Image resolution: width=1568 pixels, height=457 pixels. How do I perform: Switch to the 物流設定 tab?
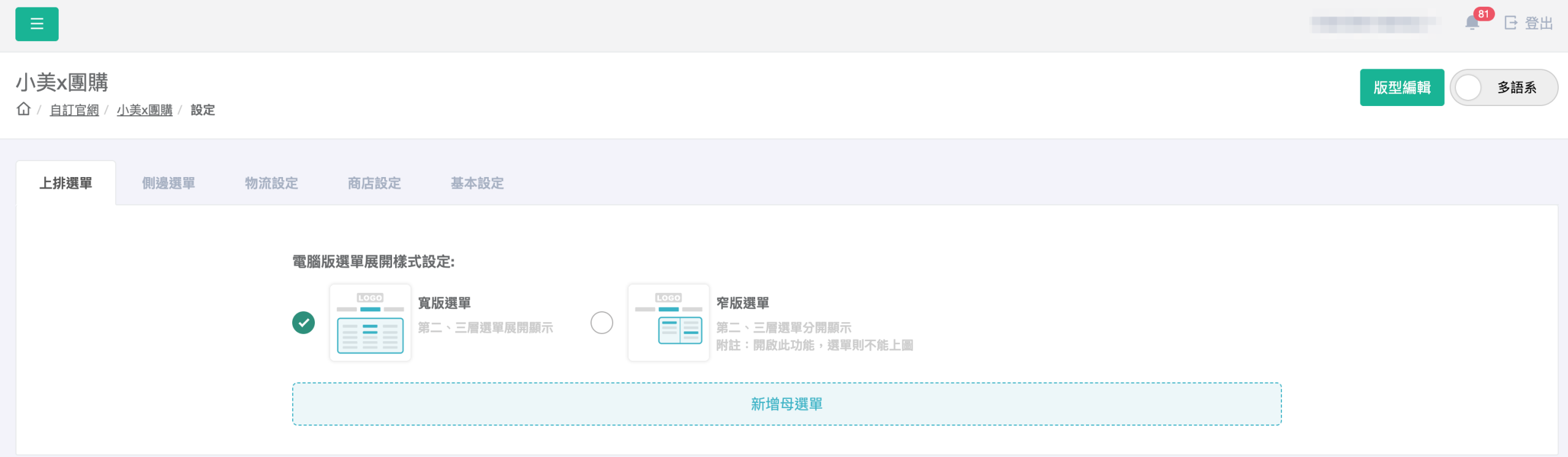pyautogui.click(x=271, y=183)
